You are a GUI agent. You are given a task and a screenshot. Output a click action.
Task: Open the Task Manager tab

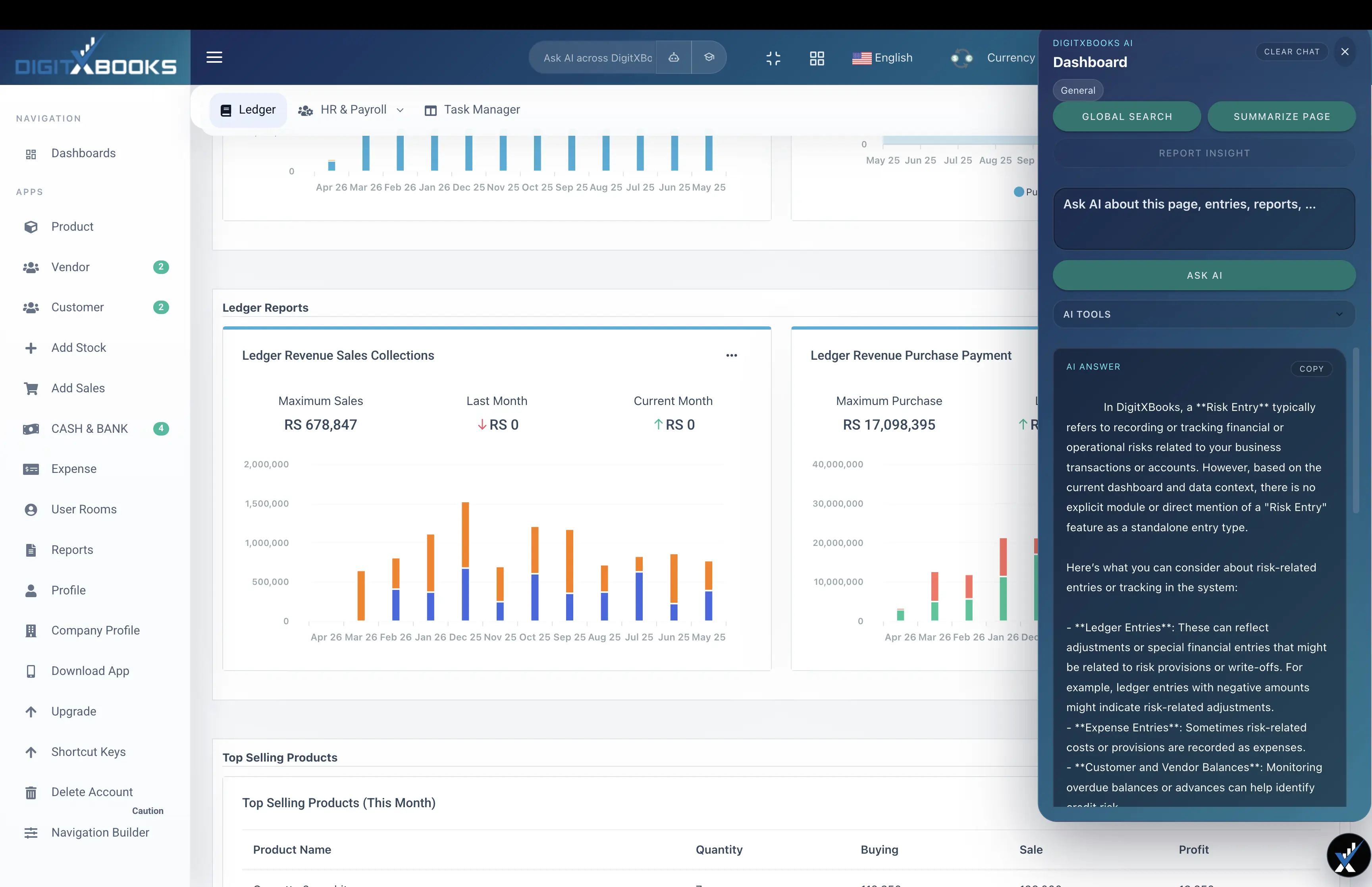click(472, 110)
